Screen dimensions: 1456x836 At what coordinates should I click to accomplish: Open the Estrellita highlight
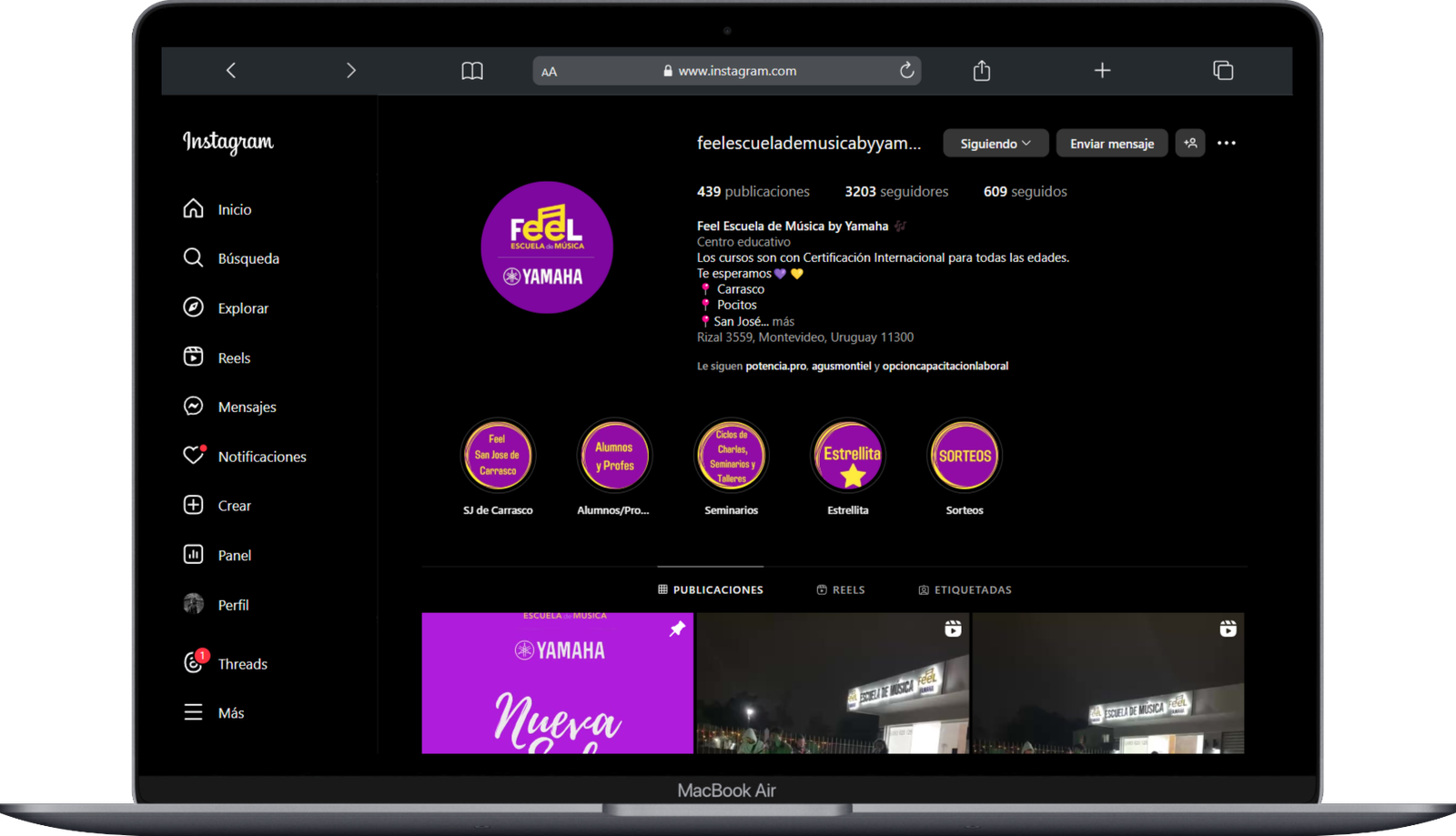[848, 455]
